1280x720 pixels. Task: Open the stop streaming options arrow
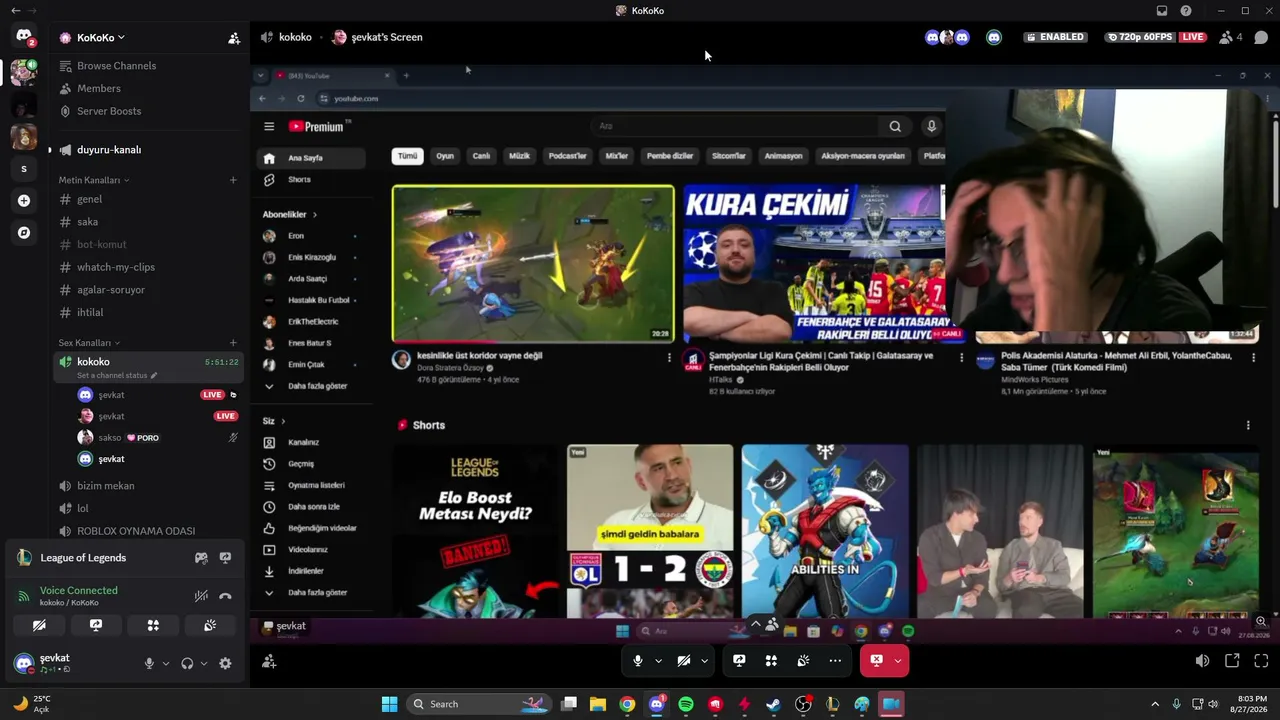898,661
